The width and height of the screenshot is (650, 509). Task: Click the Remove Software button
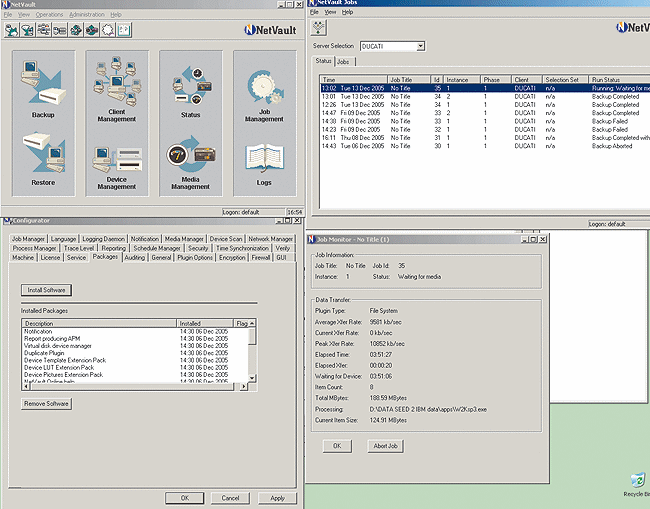coord(46,404)
